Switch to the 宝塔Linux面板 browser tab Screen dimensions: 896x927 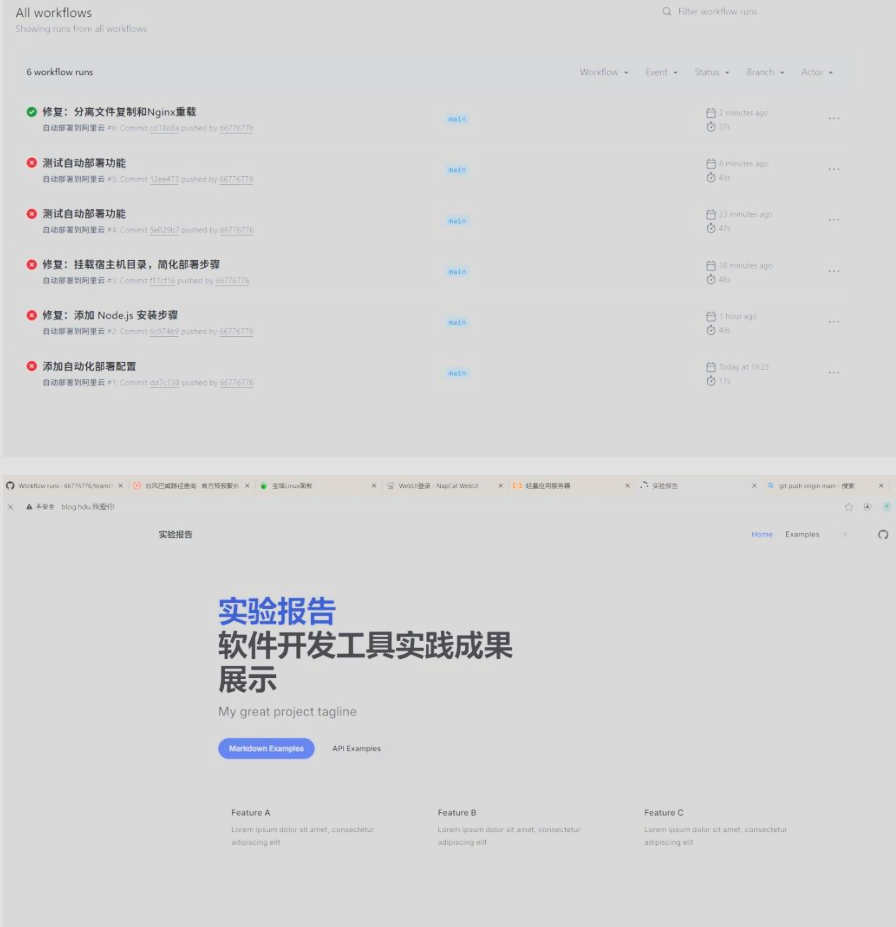tap(318, 485)
